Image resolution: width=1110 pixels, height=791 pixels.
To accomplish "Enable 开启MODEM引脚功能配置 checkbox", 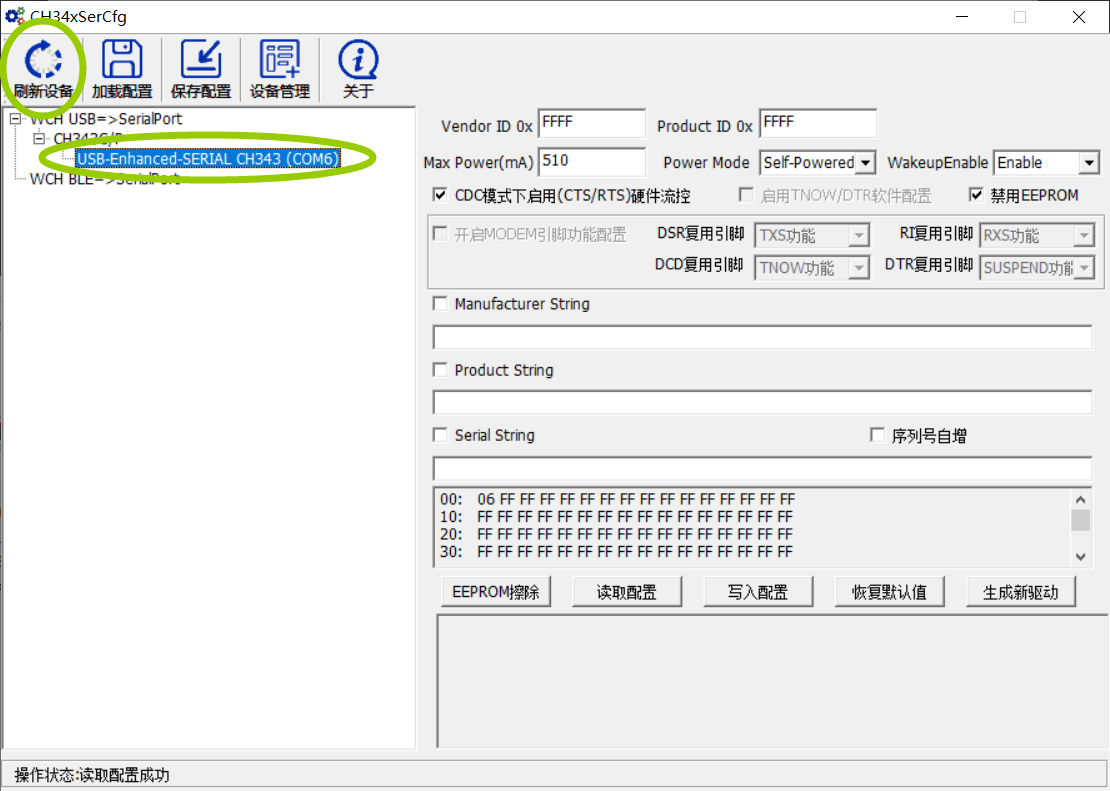I will click(440, 234).
